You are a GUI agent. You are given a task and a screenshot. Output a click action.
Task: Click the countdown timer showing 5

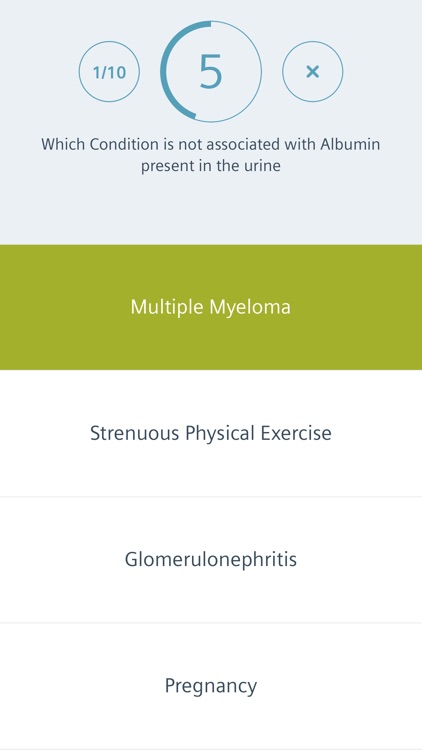click(211, 71)
